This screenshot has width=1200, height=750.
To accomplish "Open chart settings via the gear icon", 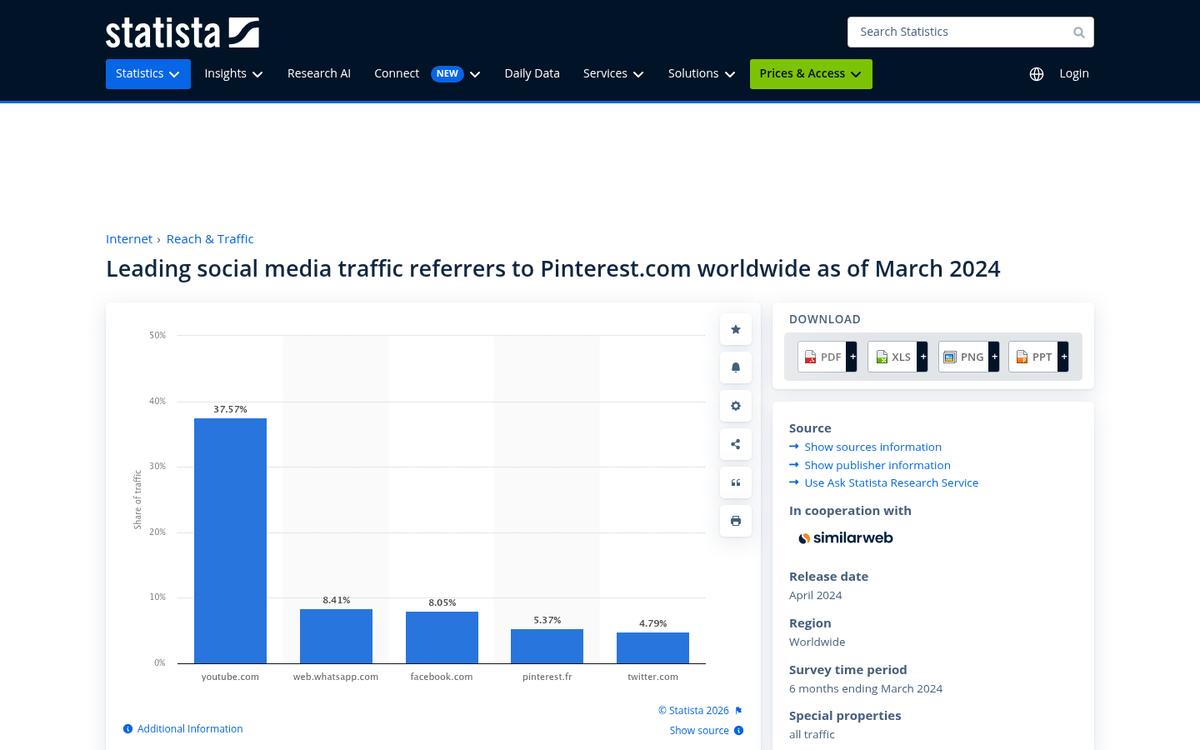I will [x=735, y=405].
